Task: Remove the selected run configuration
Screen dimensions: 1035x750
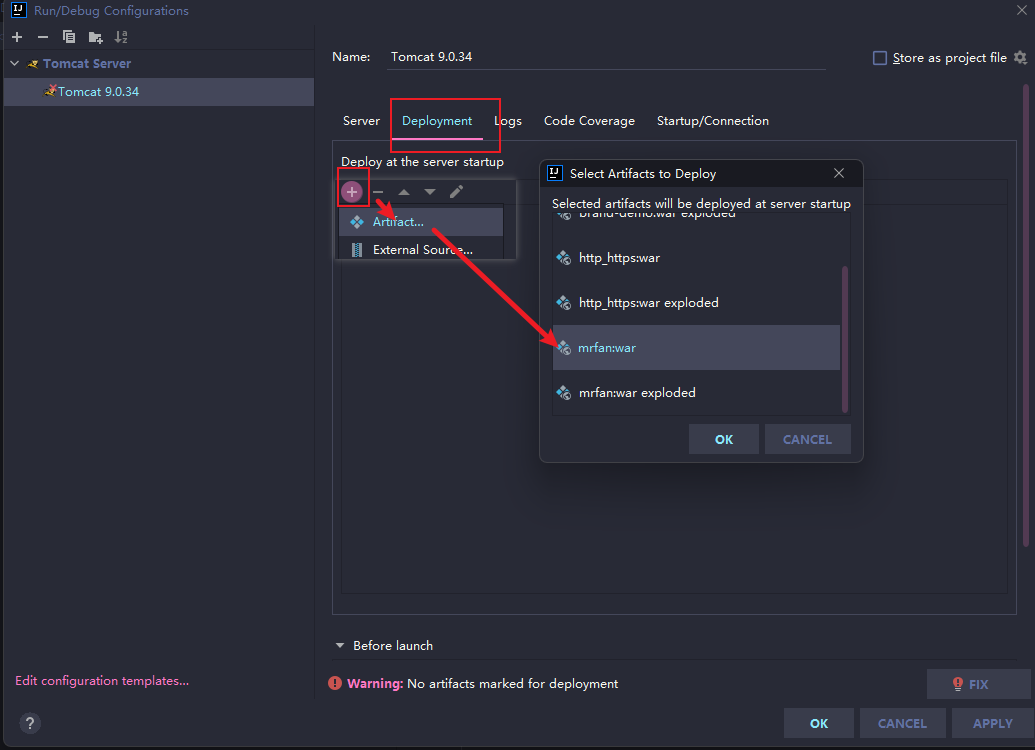Action: point(43,37)
